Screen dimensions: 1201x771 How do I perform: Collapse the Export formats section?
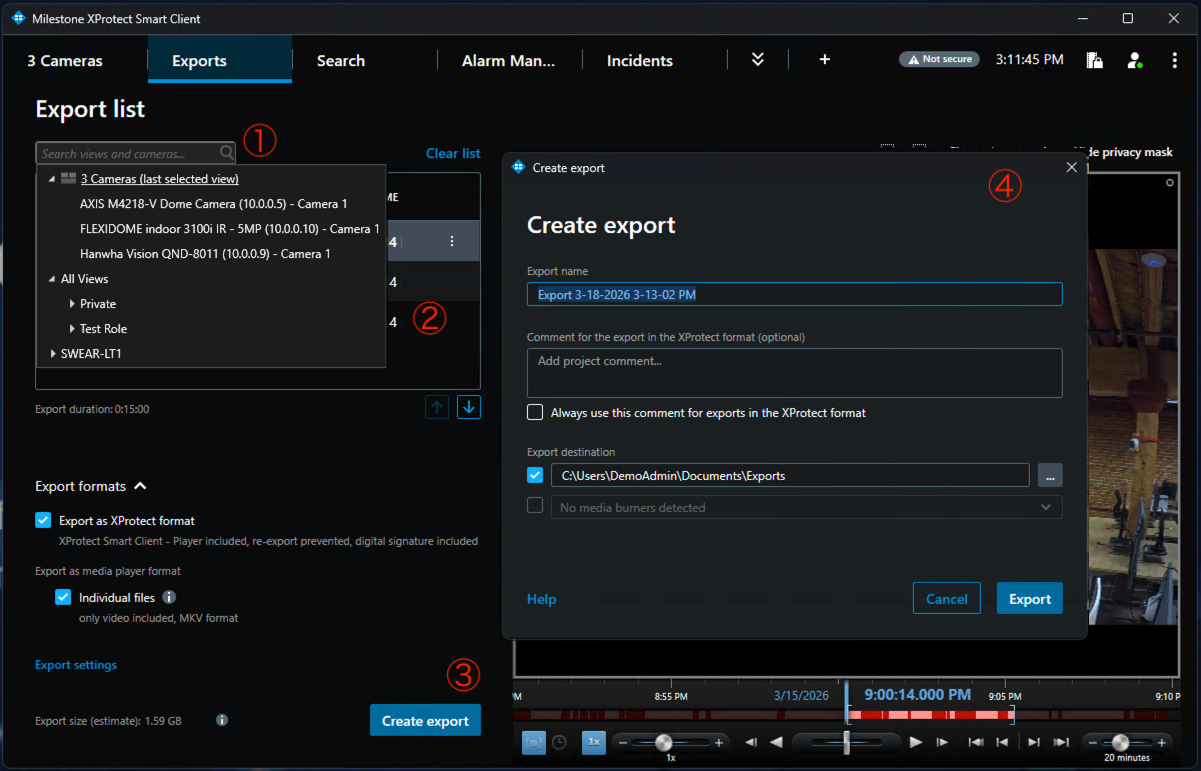[x=140, y=486]
